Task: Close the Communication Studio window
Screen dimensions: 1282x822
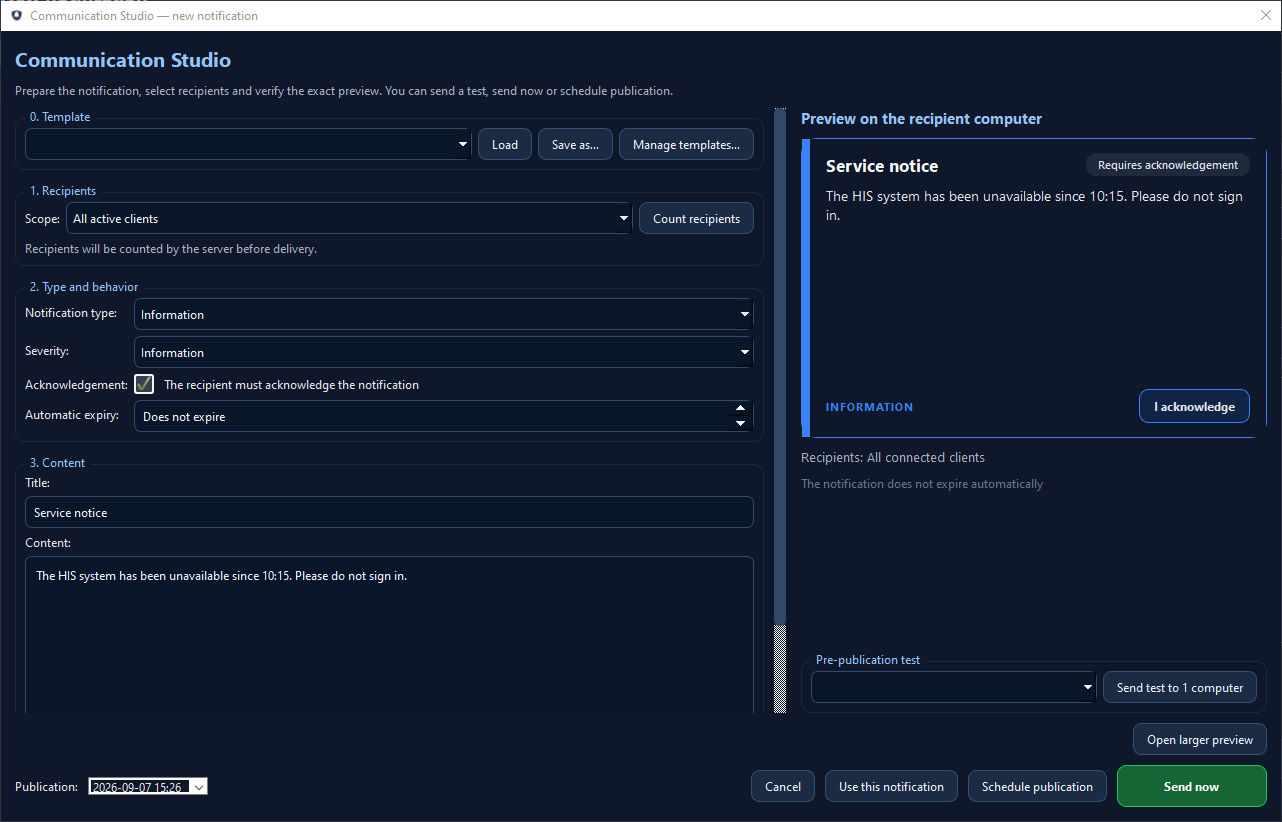Action: (x=1265, y=15)
